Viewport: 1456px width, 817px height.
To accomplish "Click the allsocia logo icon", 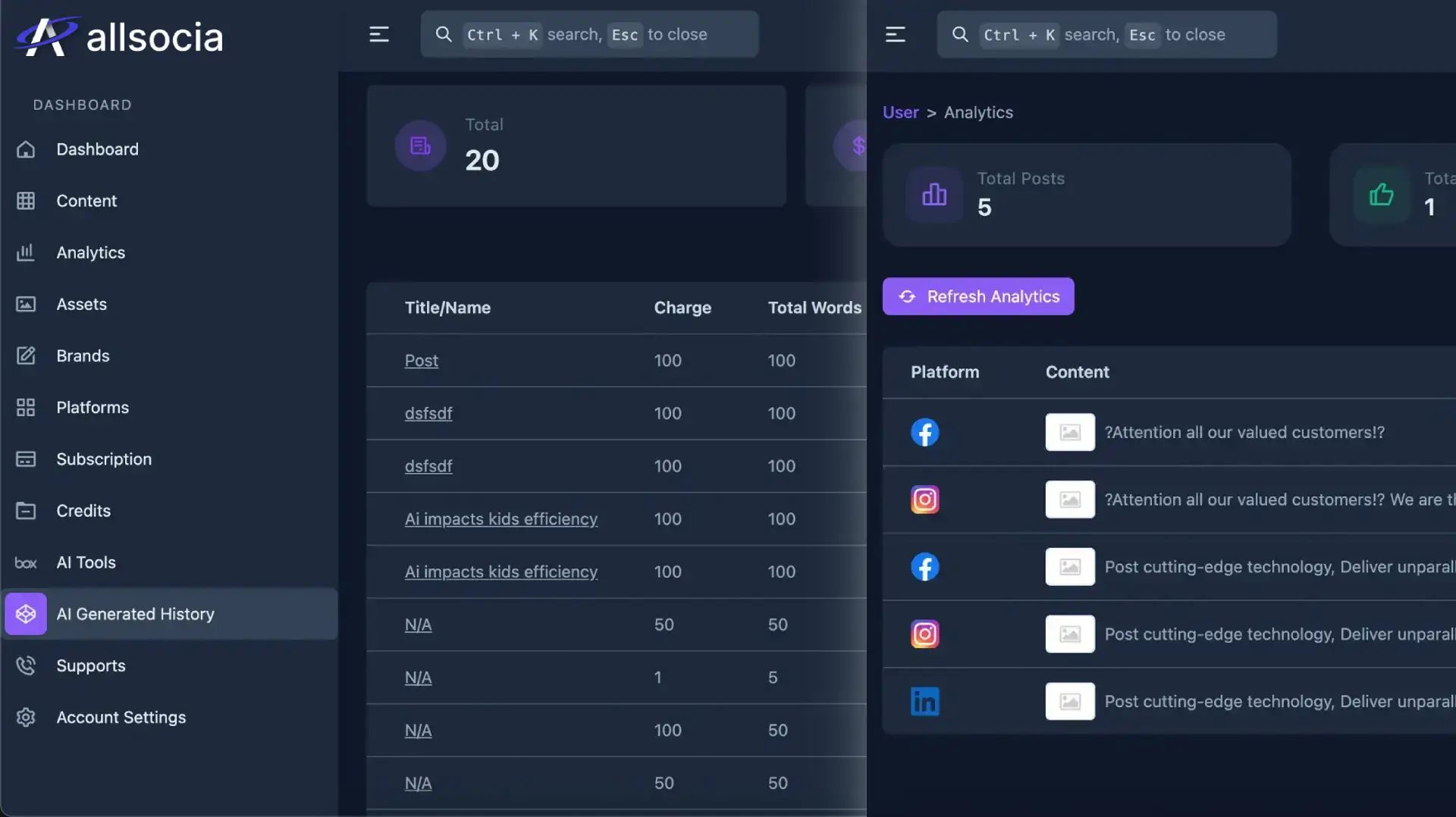I will pyautogui.click(x=45, y=36).
